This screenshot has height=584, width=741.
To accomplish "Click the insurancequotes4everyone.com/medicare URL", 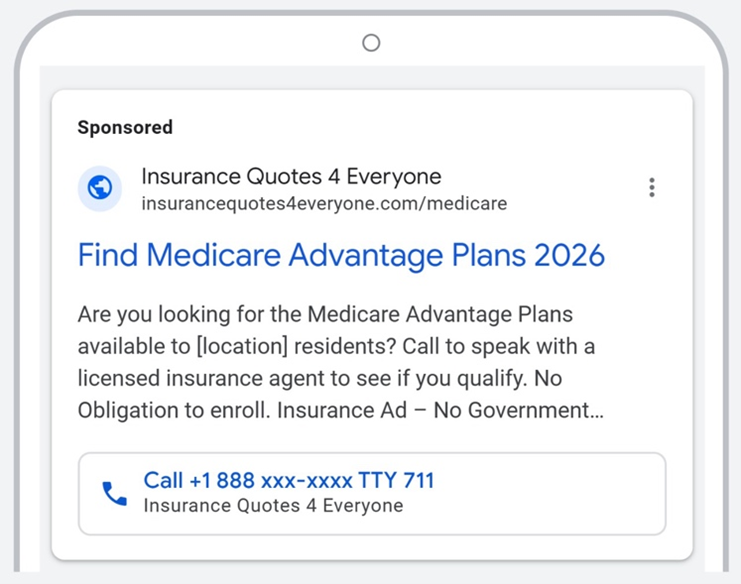I will coord(324,204).
